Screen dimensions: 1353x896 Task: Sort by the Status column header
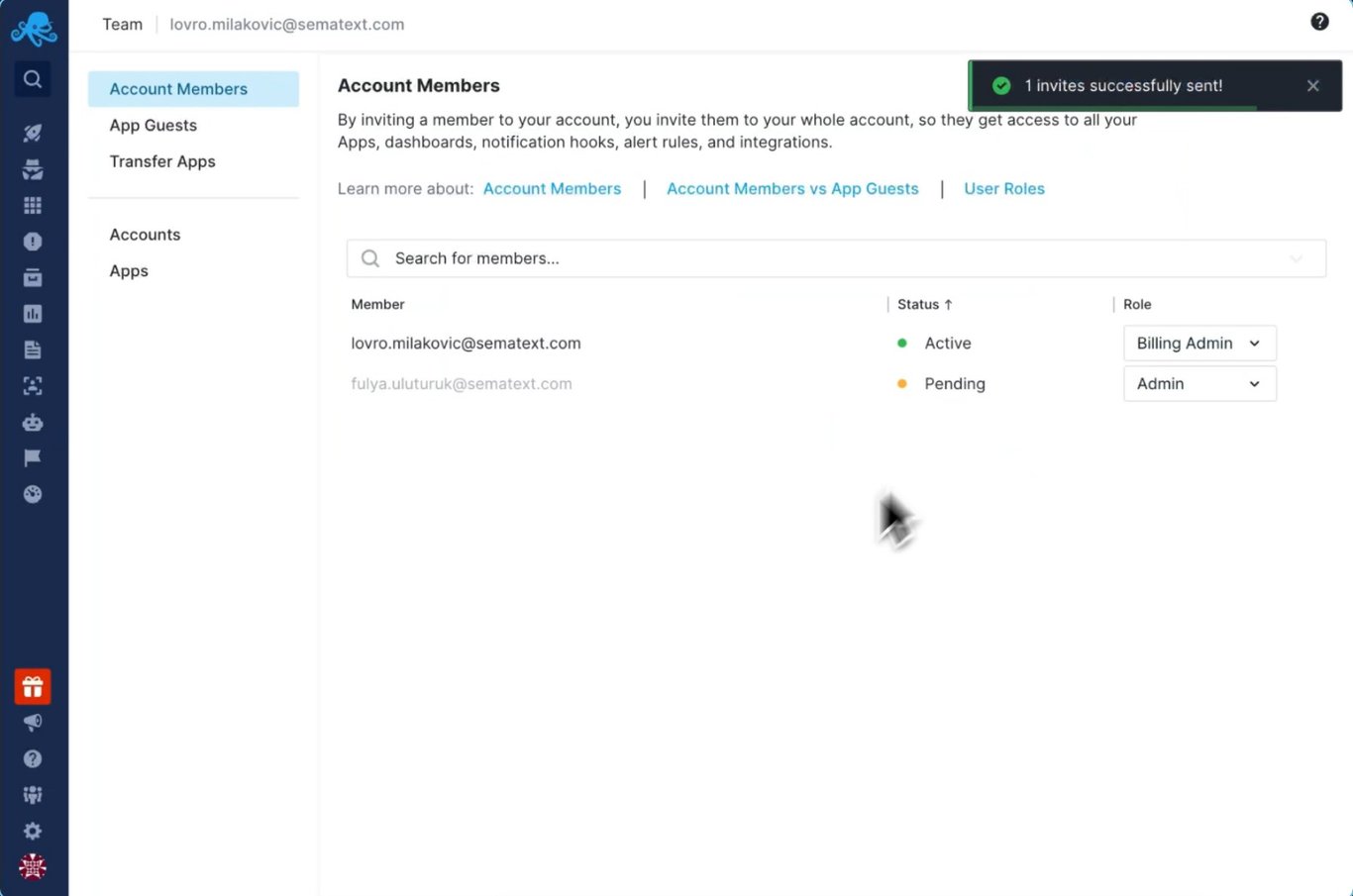[924, 305]
